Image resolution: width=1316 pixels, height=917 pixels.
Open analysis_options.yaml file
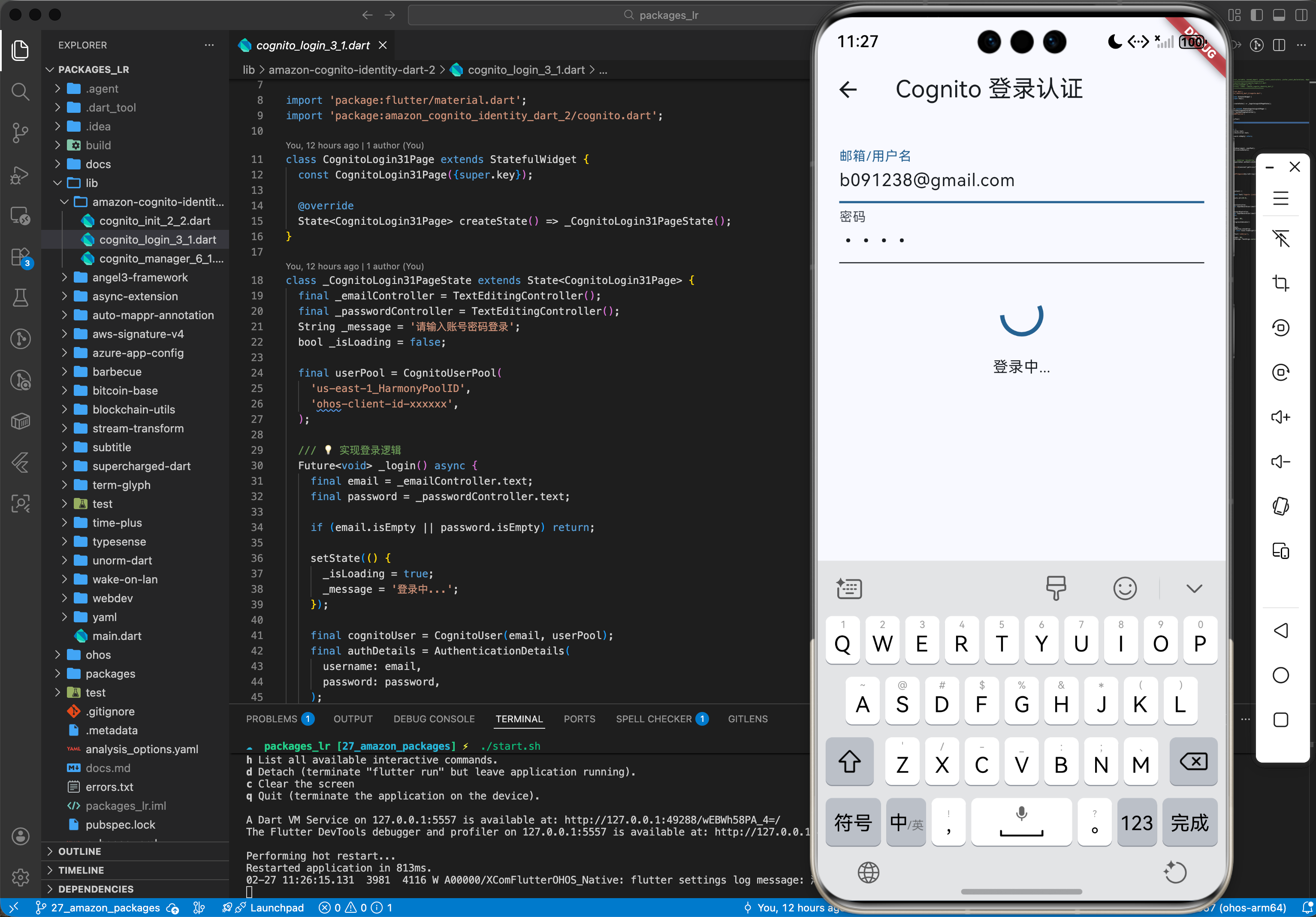(142, 749)
